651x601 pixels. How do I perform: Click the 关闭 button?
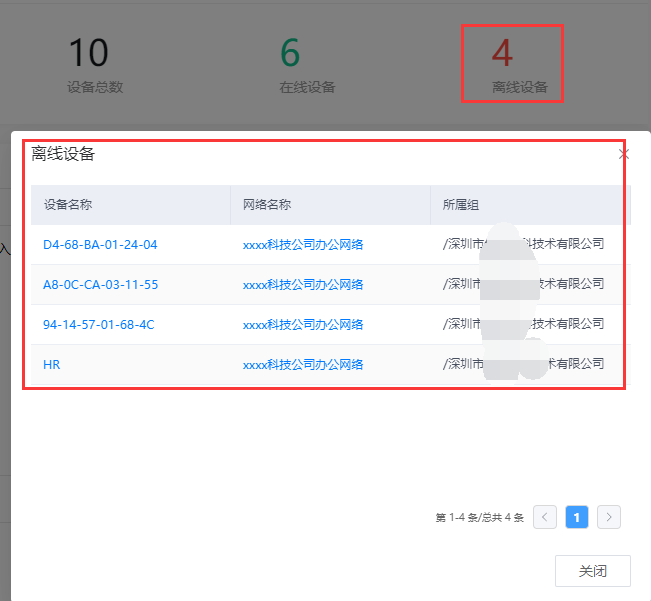592,571
